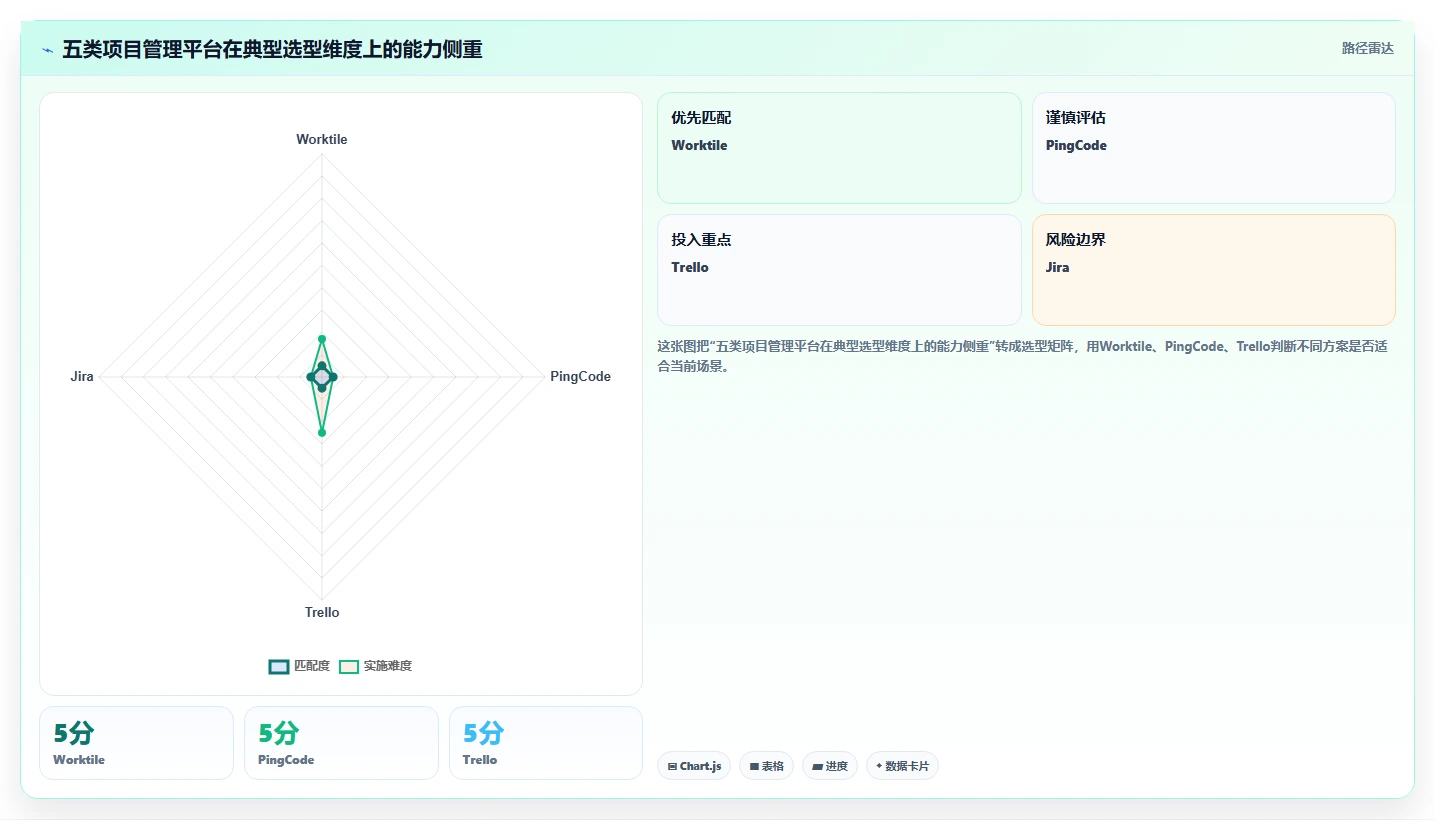Click the bottom 实施难度 data point on Trello axis
The image size is (1435, 820).
click(x=322, y=433)
